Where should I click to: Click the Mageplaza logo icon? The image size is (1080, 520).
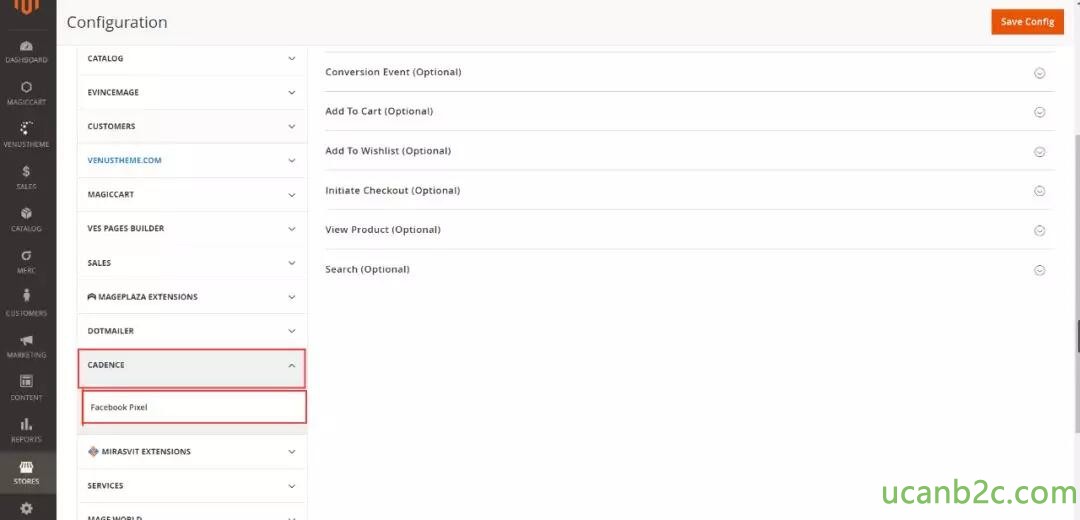pyautogui.click(x=92, y=297)
